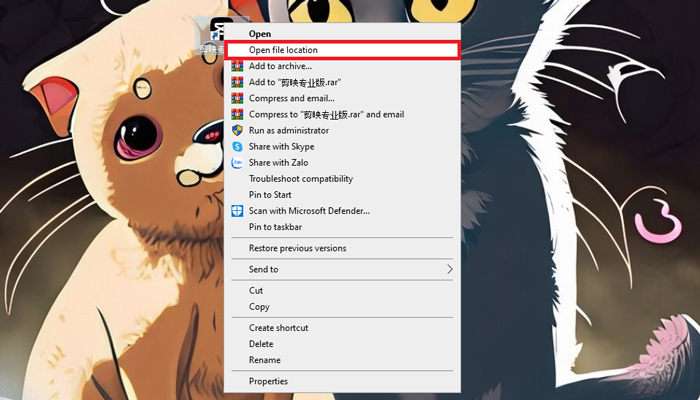Screen dimensions: 700x400
Task: Open Properties from the context menu
Action: click(x=342, y=381)
